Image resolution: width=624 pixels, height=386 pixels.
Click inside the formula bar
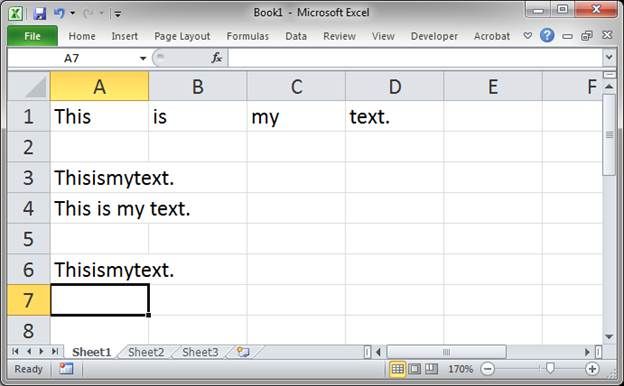click(x=415, y=58)
